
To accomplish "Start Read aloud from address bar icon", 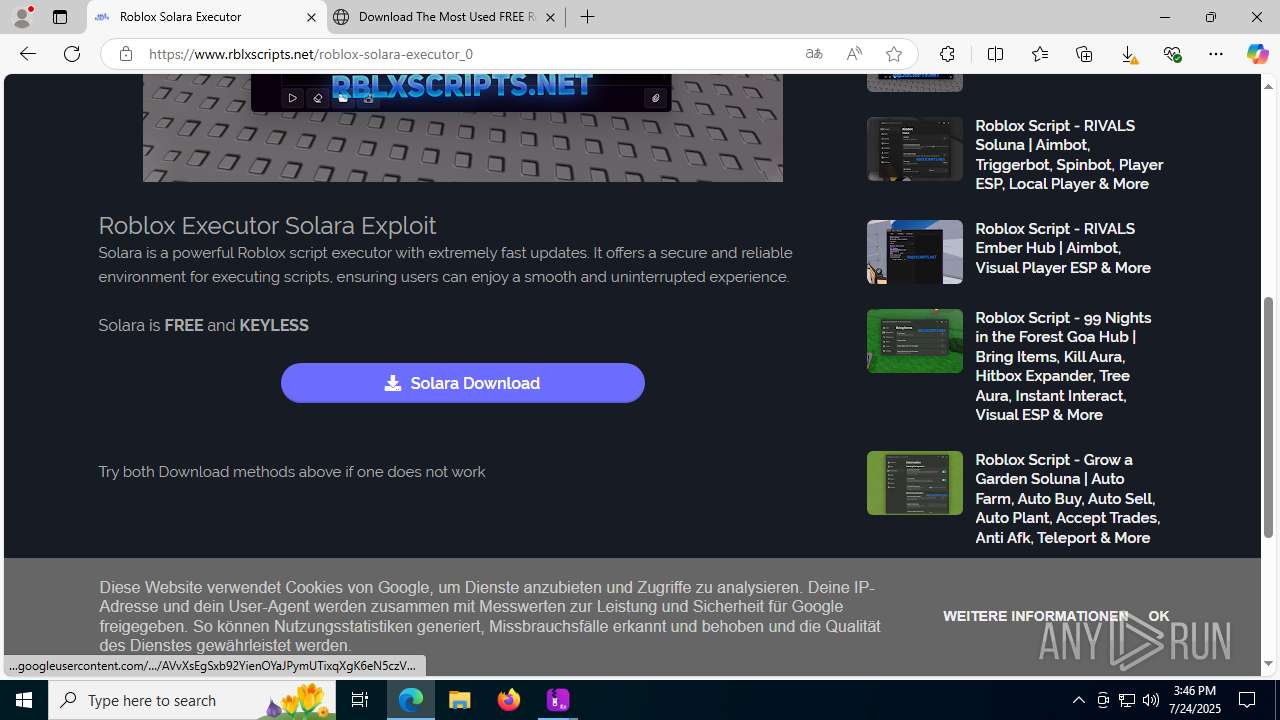I will point(854,54).
